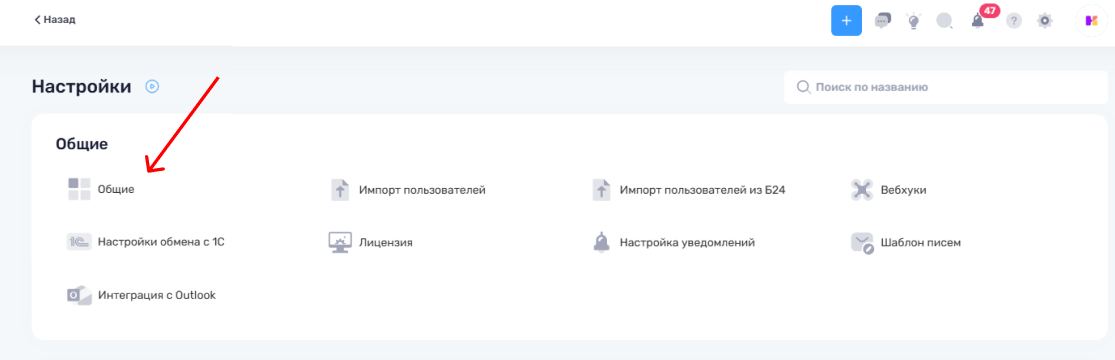Open notifications bell with 47 badge
The image size is (1115, 360).
(x=978, y=21)
